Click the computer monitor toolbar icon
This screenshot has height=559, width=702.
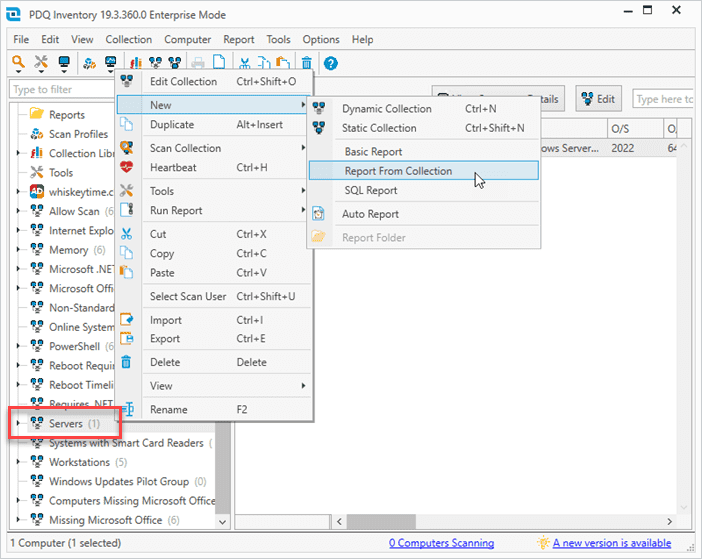pyautogui.click(x=64, y=61)
